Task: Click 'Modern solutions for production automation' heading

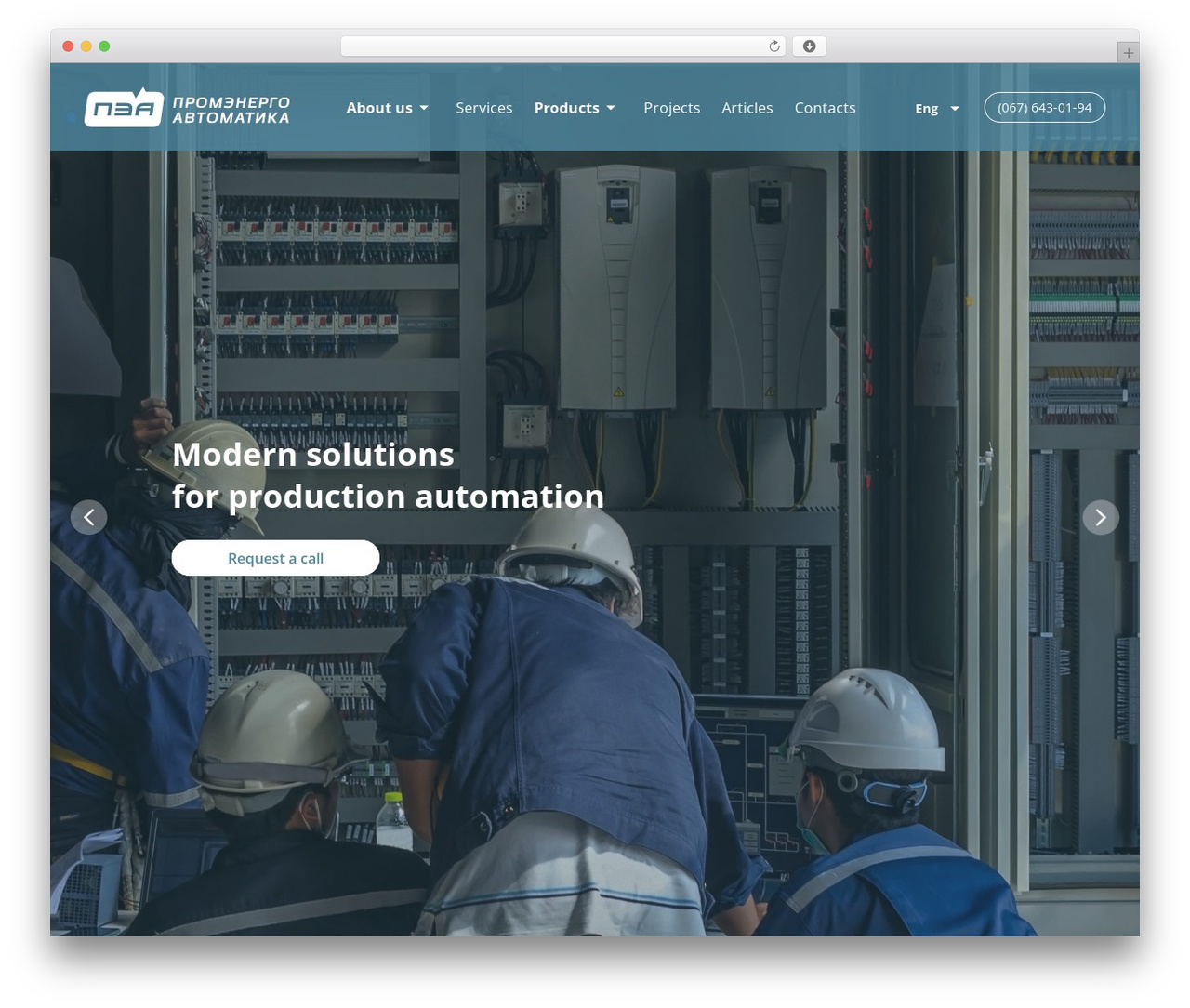Action: 388,475
